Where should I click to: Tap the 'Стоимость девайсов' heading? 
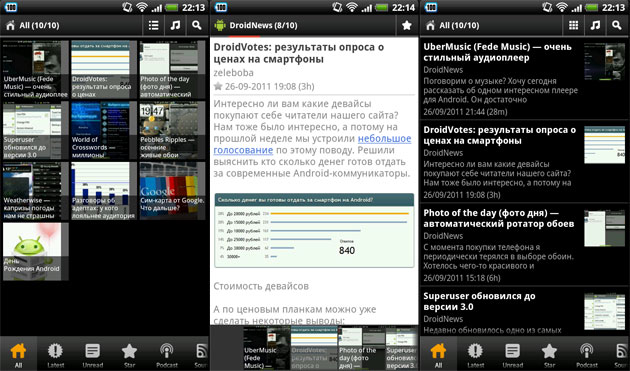point(261,286)
